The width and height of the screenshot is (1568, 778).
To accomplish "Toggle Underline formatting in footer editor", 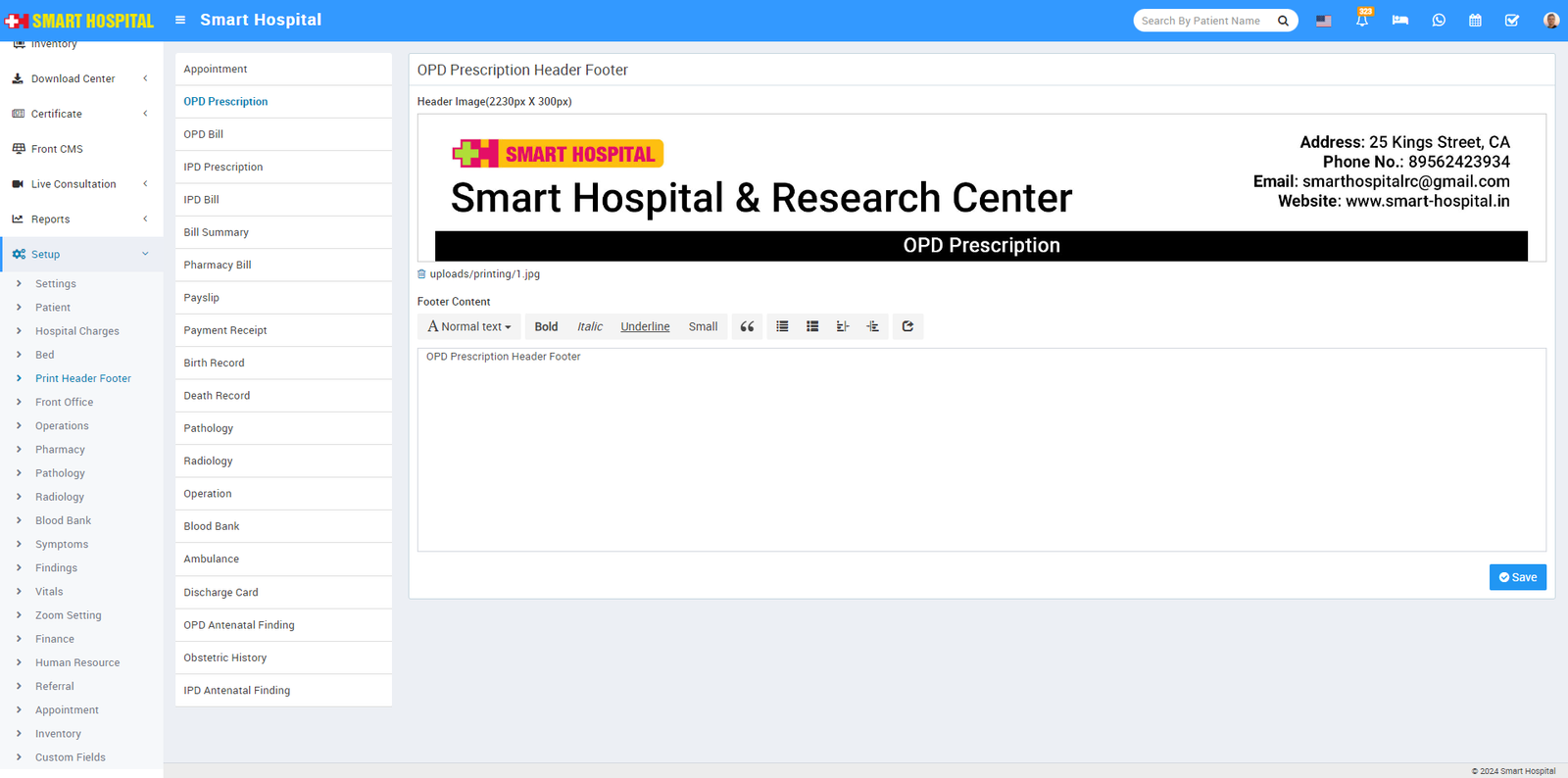I will 645,327.
